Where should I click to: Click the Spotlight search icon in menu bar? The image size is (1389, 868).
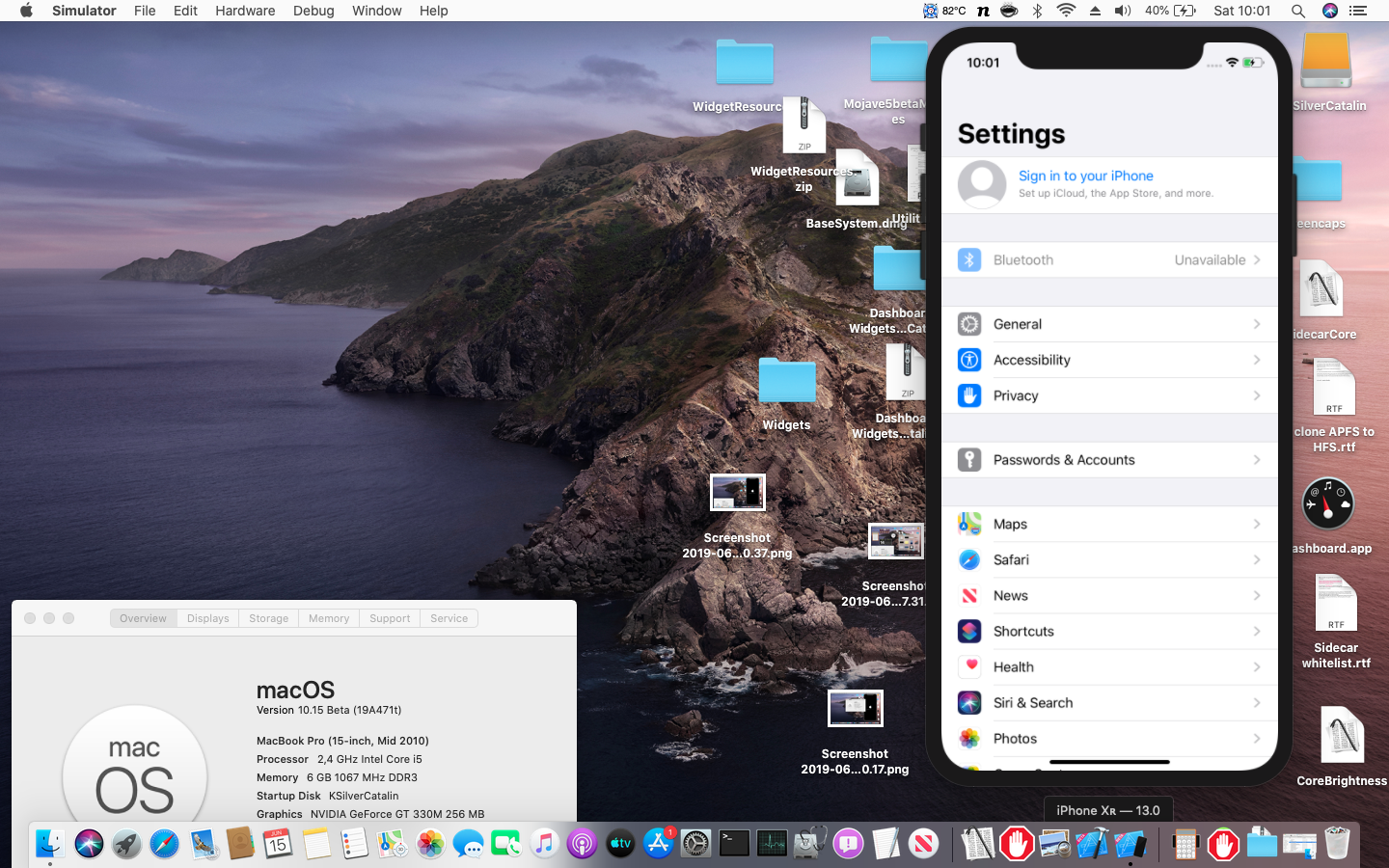1298,11
